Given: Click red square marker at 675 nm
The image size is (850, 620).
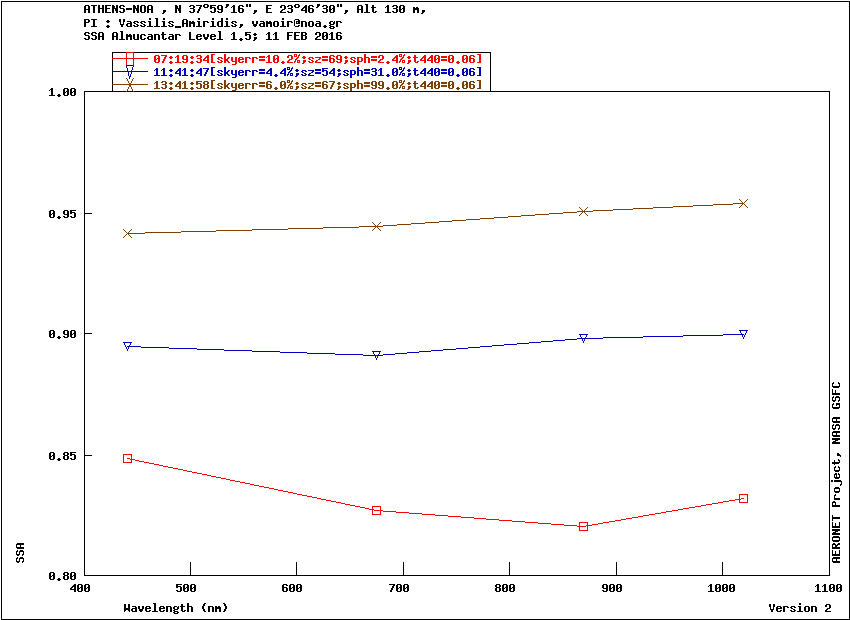Looking at the screenshot, I should 377,511.
